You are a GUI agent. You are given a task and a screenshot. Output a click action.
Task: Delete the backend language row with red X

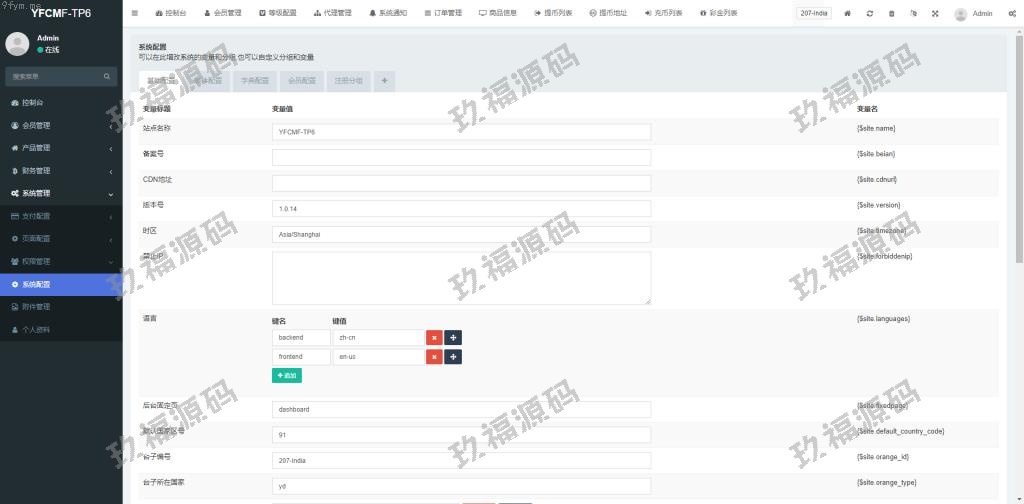pos(434,338)
